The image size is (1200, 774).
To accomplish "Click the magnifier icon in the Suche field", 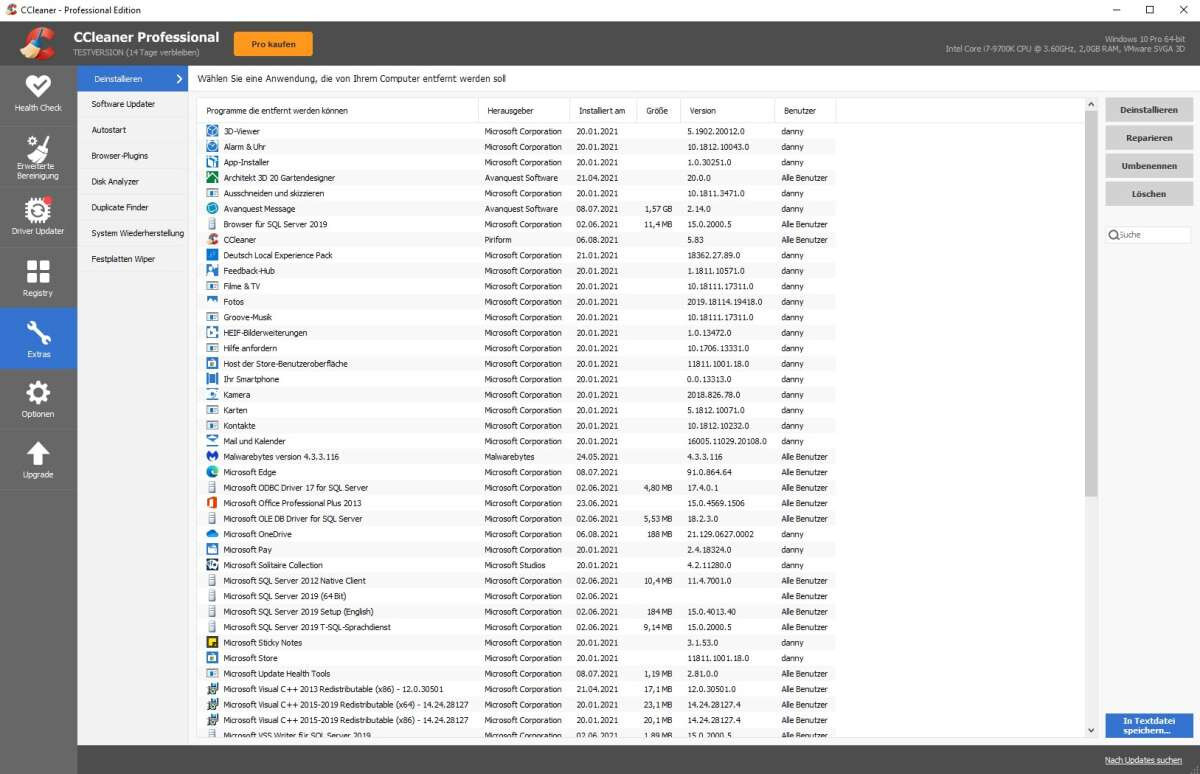I will (1113, 234).
